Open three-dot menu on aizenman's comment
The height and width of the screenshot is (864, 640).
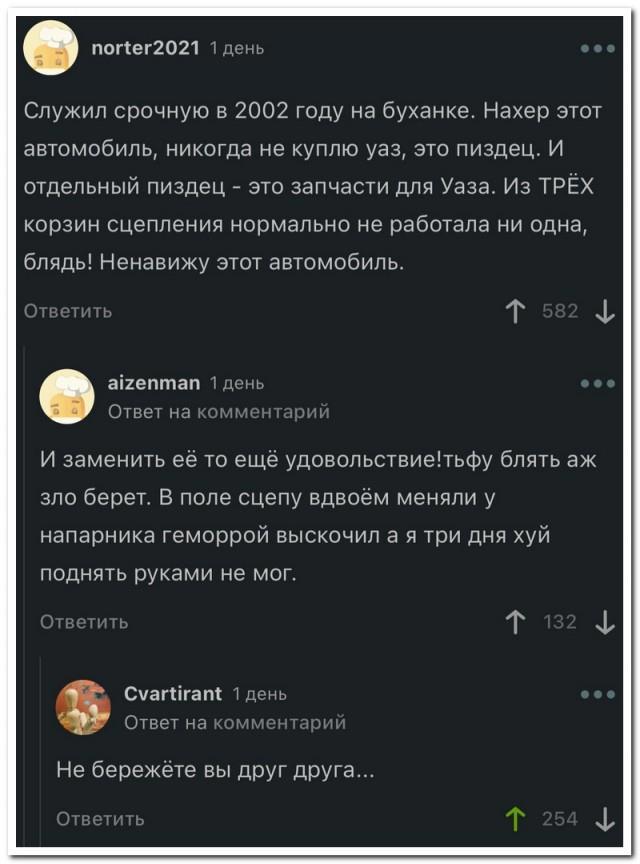[598, 383]
